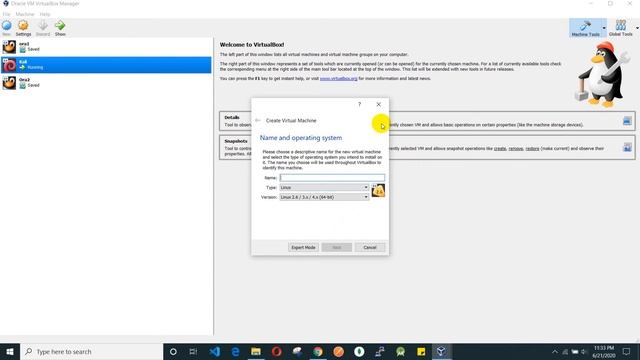
Task: Click the taskbar clock and date
Action: [604, 351]
